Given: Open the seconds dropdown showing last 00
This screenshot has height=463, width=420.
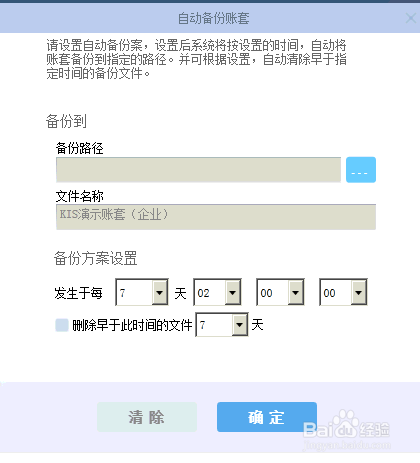Looking at the screenshot, I should (358, 292).
